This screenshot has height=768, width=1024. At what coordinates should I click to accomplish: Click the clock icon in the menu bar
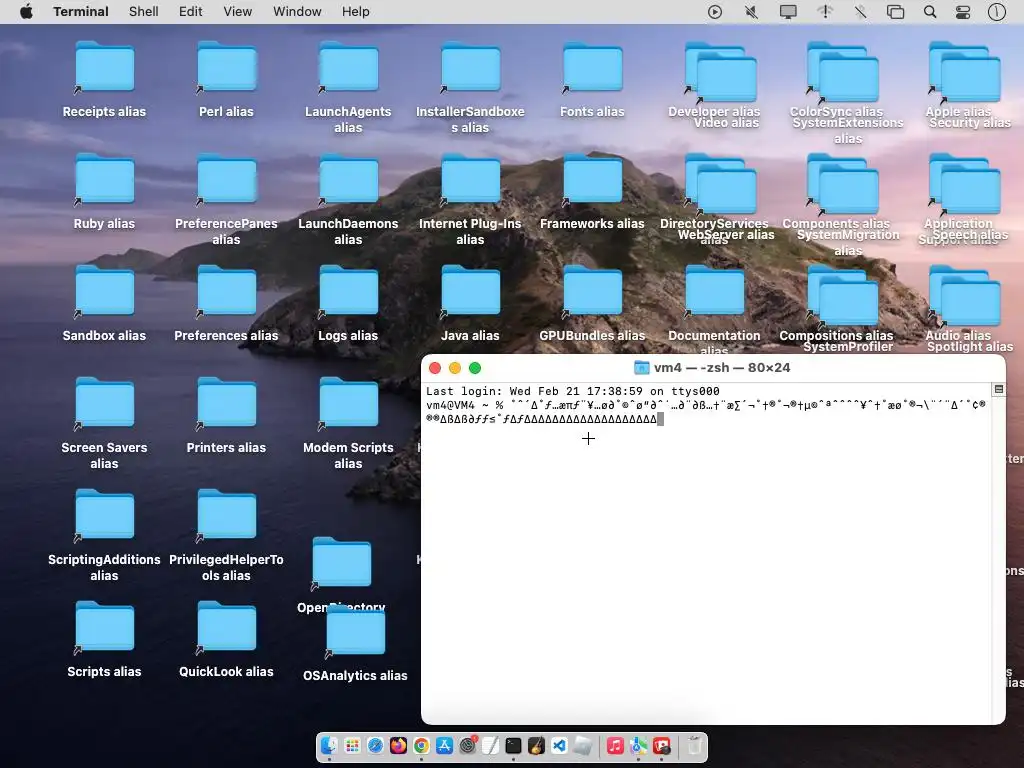point(997,12)
